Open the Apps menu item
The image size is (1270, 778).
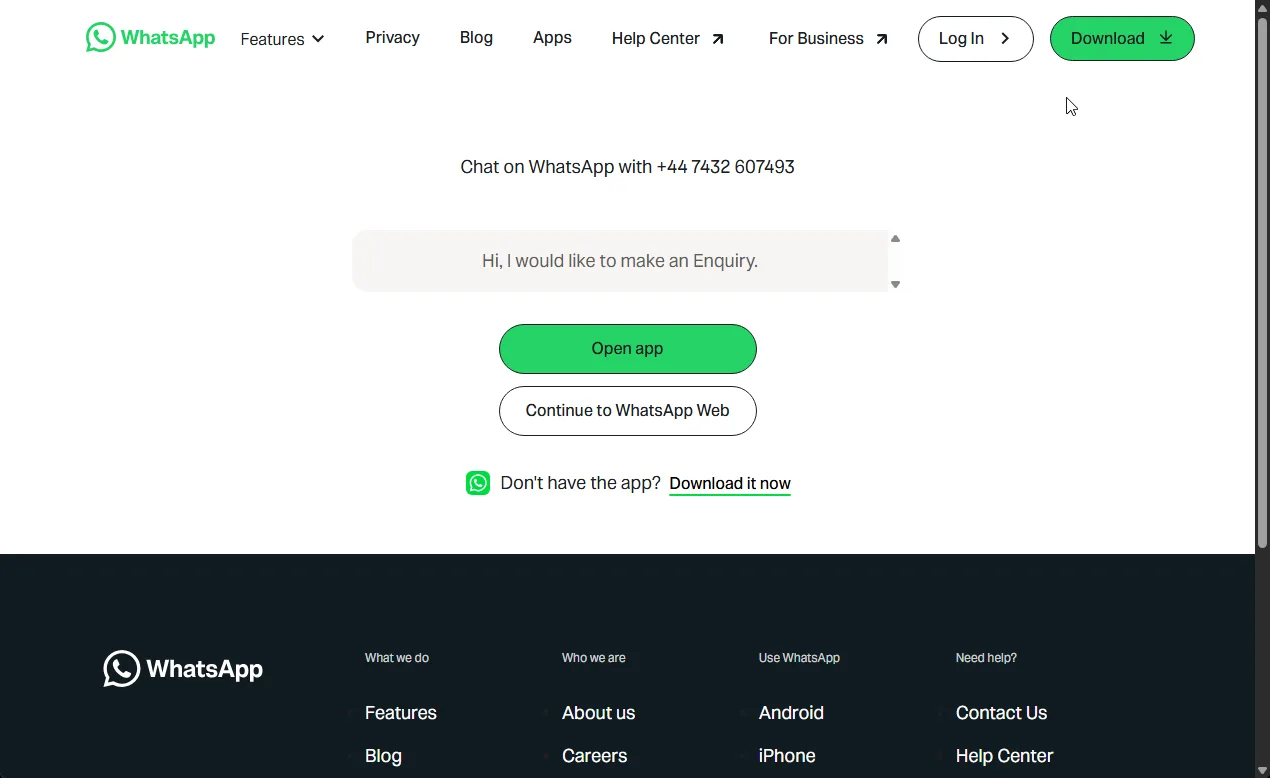click(552, 38)
